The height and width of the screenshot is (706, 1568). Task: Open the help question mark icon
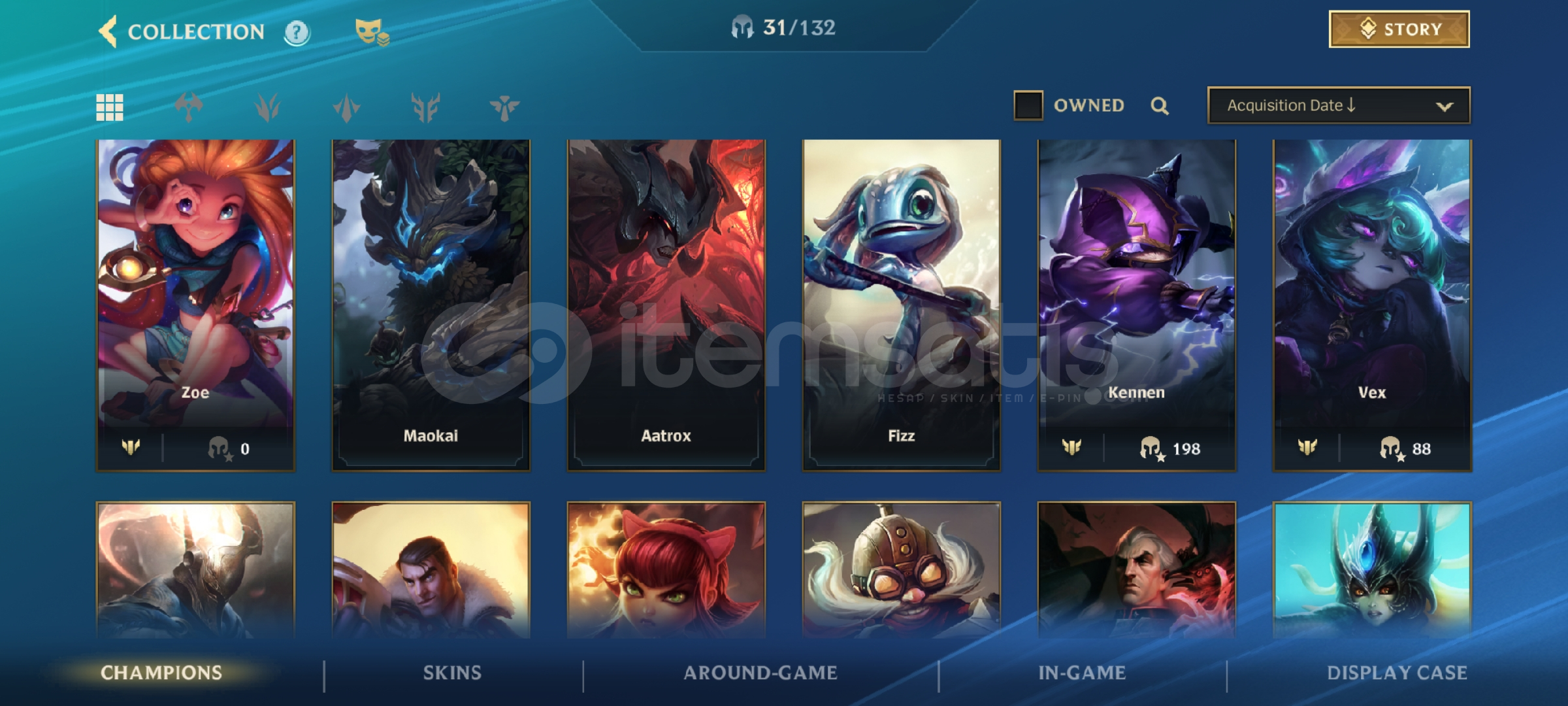coord(297,32)
